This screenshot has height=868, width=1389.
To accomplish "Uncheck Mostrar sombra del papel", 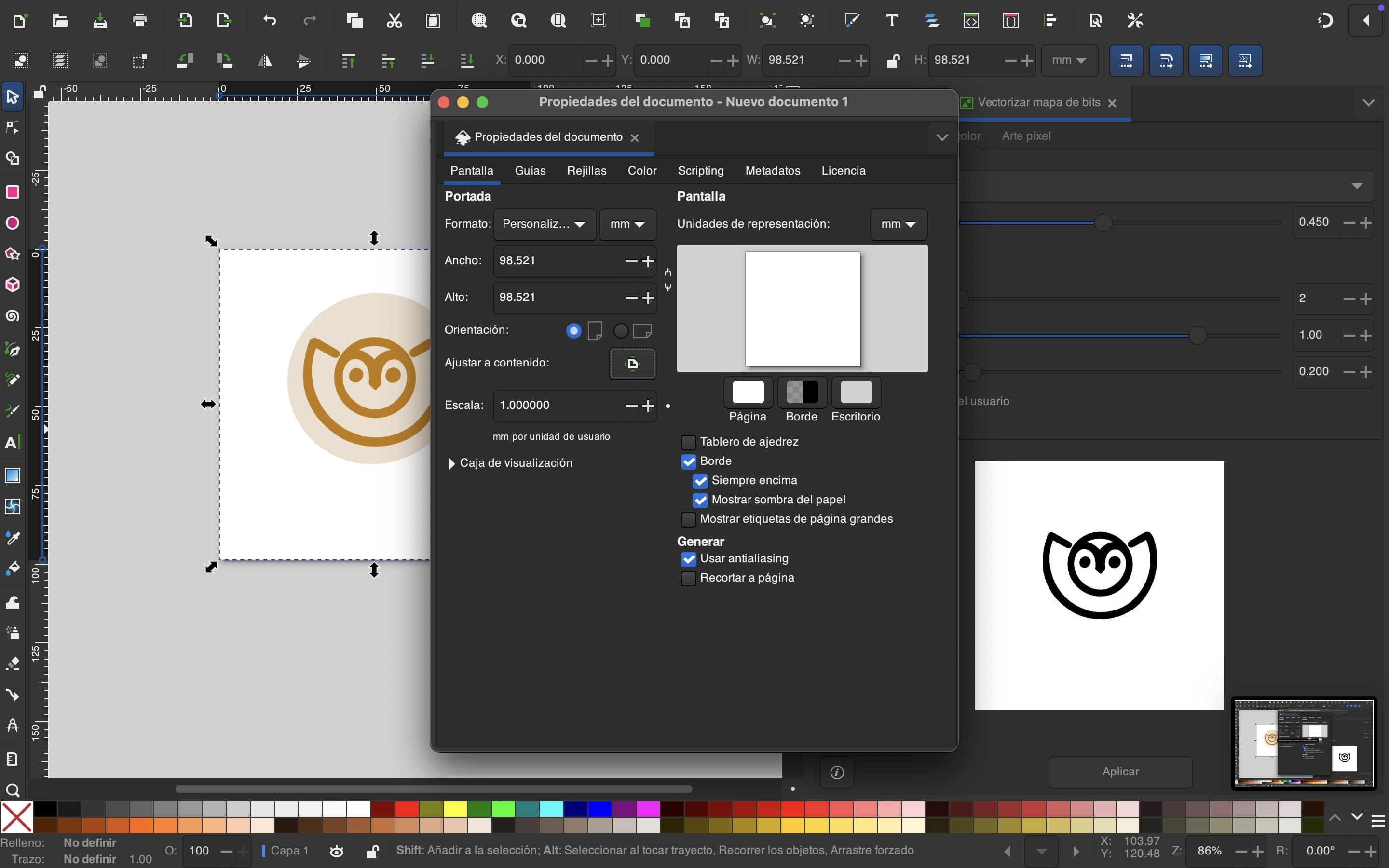I will point(700,500).
